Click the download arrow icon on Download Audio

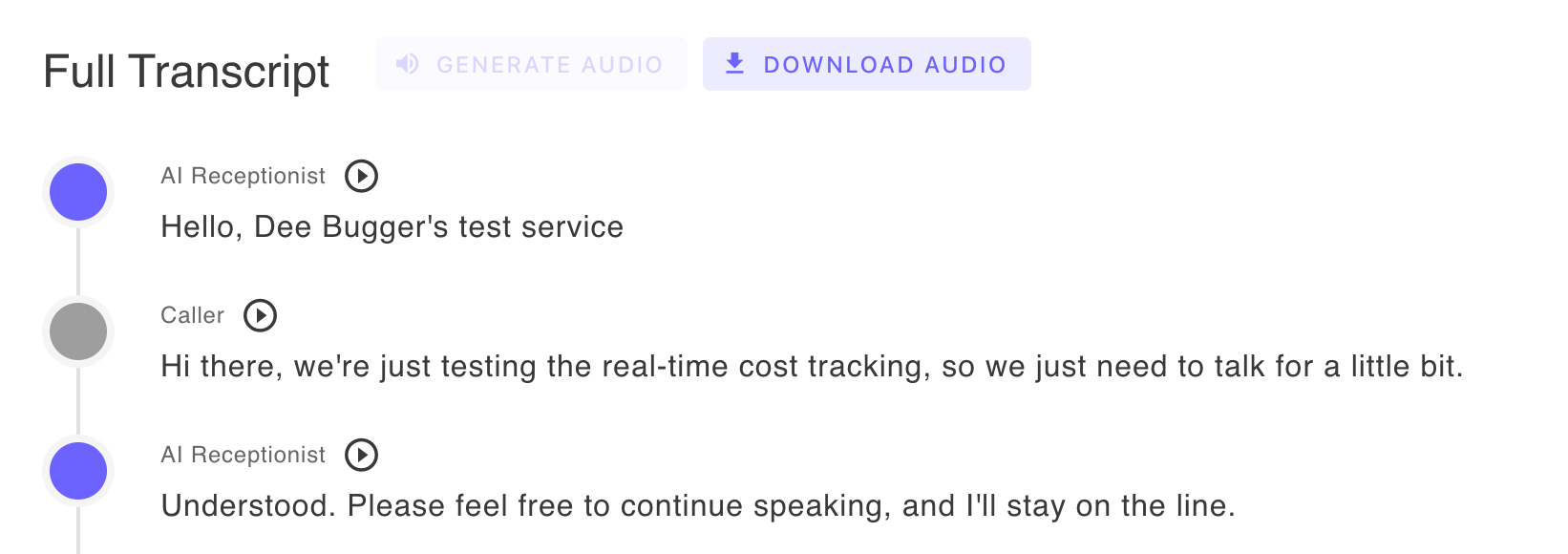click(735, 63)
